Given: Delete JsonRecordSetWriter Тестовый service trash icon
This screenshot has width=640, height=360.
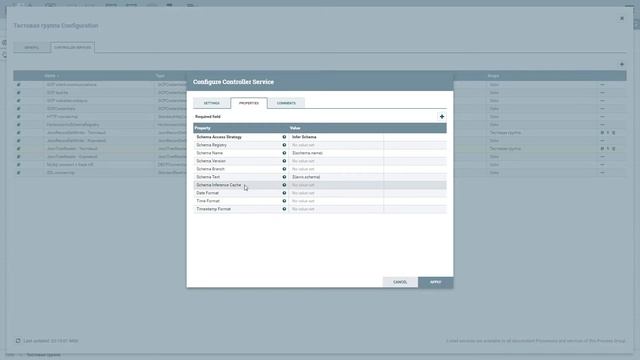Looking at the screenshot, I should 613,133.
